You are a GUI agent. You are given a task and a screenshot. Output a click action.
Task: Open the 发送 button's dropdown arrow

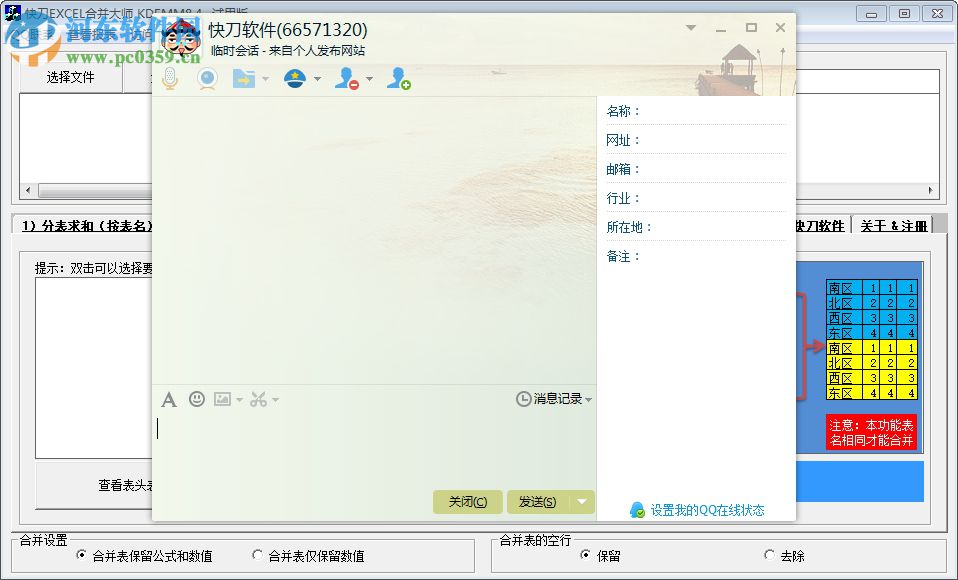coord(581,501)
